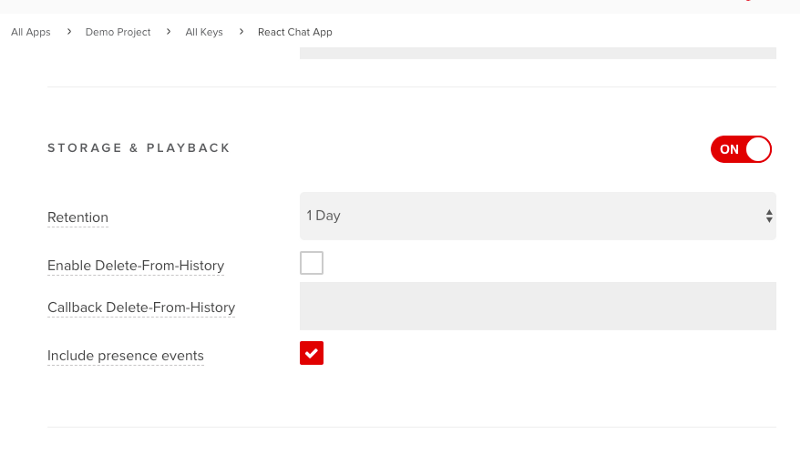Click the Include presence events label

tap(125, 355)
